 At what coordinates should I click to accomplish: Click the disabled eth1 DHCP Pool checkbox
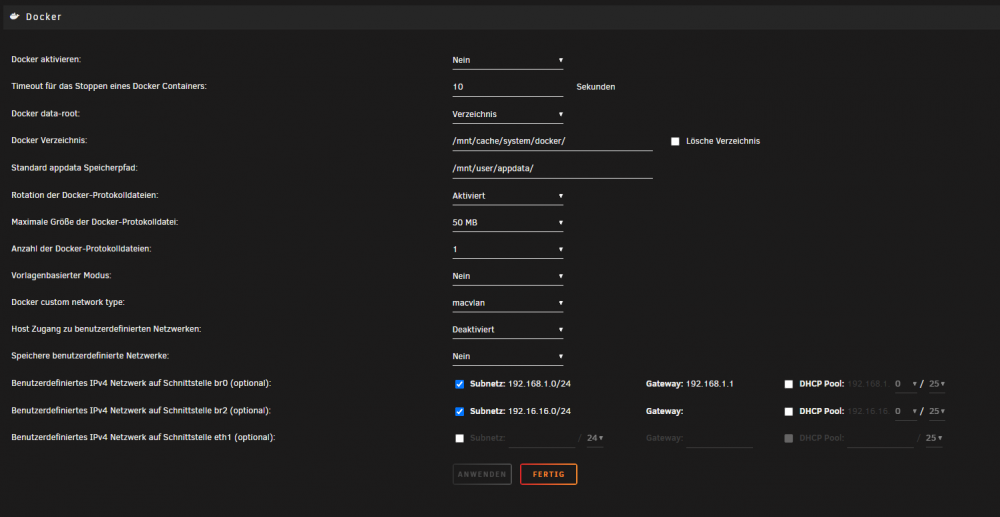coord(789,439)
